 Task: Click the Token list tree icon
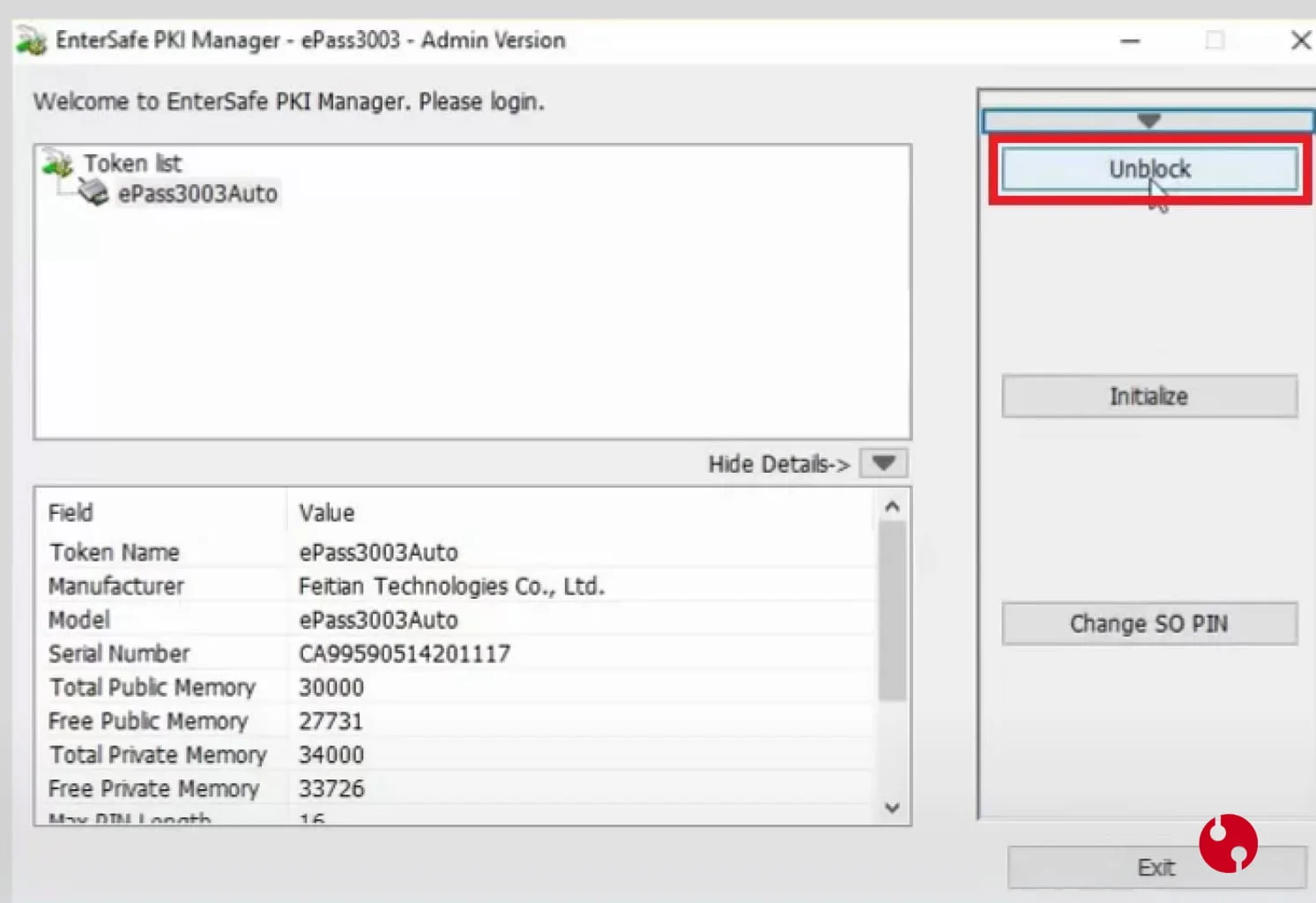tap(58, 162)
